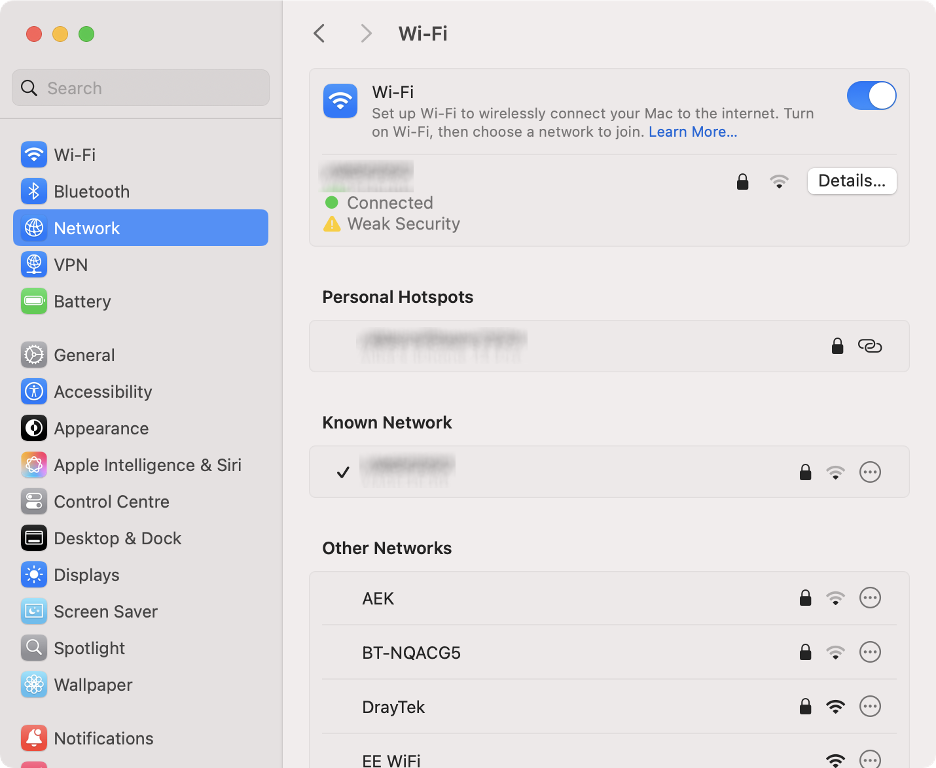Select the Battery icon in the sidebar

[x=33, y=301]
